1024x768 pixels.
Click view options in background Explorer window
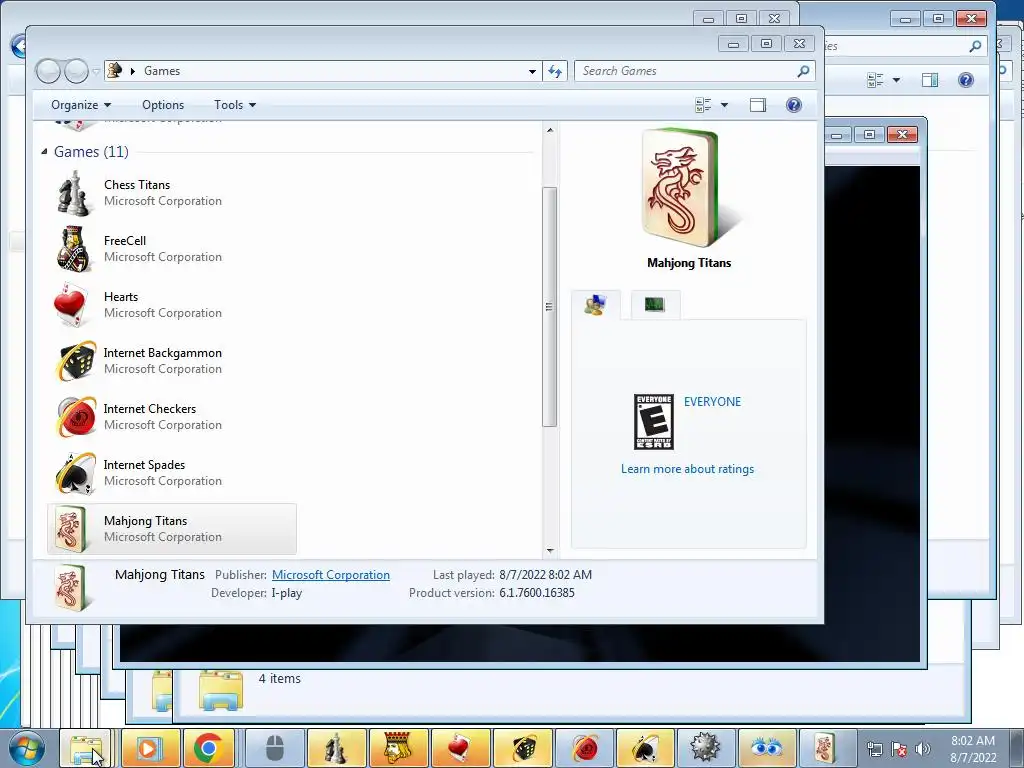(875, 80)
